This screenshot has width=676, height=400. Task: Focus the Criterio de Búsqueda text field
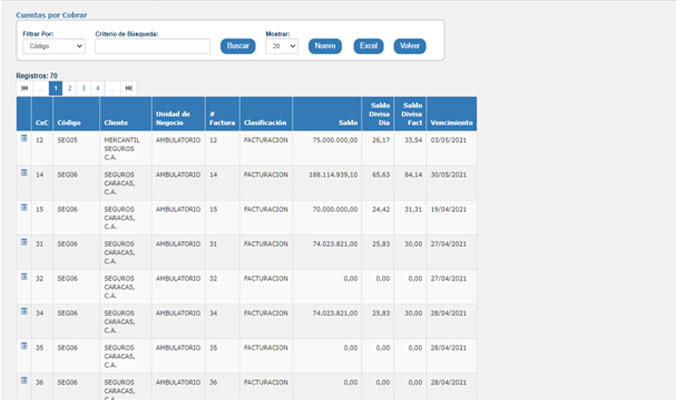[x=152, y=46]
